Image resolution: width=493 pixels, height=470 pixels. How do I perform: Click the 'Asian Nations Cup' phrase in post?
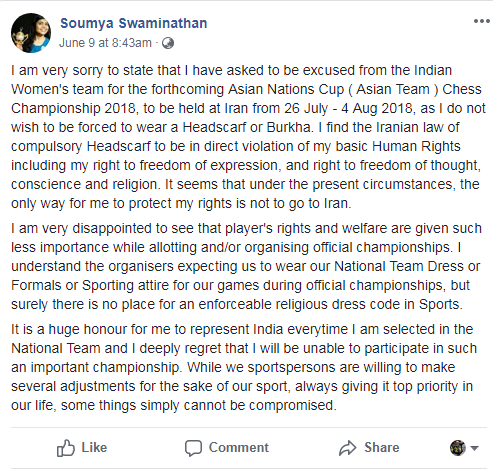pyautogui.click(x=286, y=89)
